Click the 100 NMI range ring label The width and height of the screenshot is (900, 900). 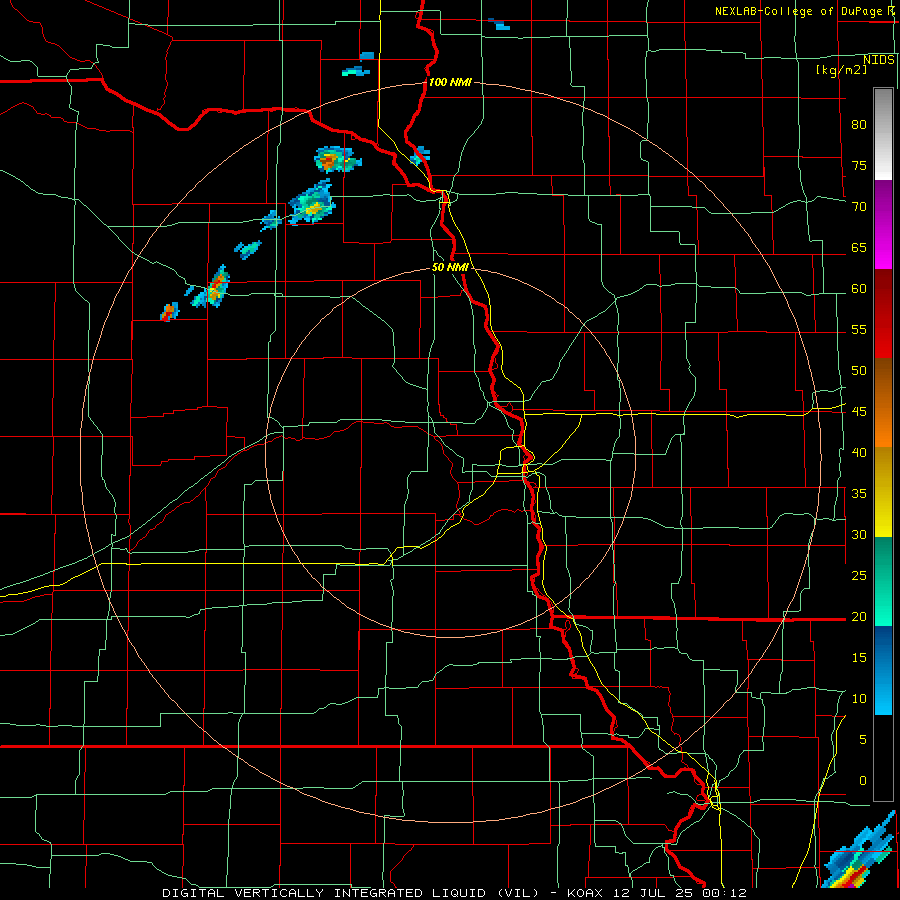(x=450, y=82)
